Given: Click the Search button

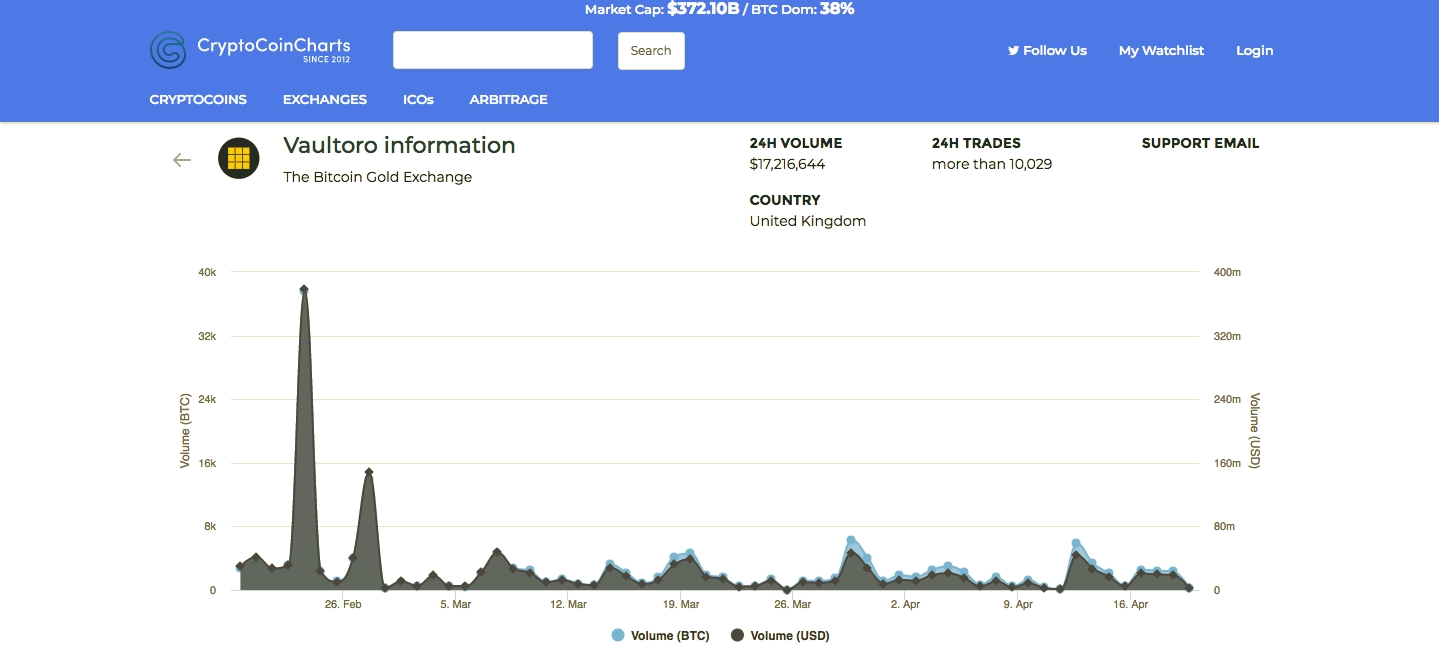Looking at the screenshot, I should tap(651, 51).
